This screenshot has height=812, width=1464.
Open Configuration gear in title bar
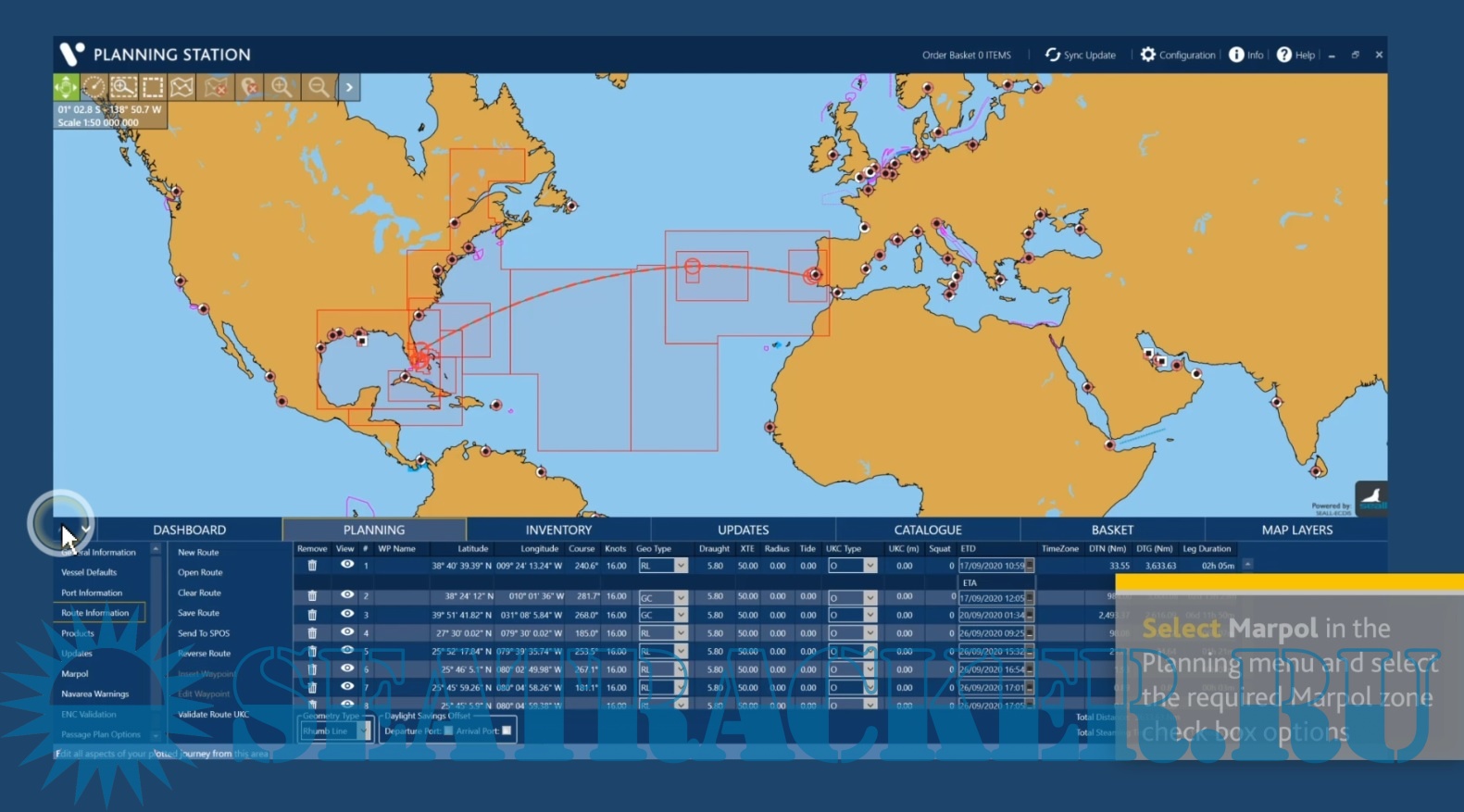coord(1178,55)
